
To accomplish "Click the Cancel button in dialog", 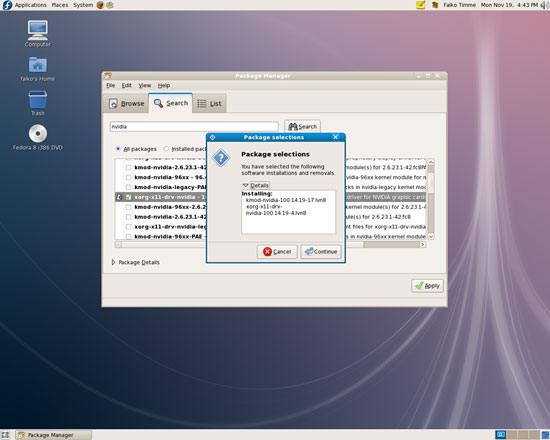I will [x=277, y=252].
